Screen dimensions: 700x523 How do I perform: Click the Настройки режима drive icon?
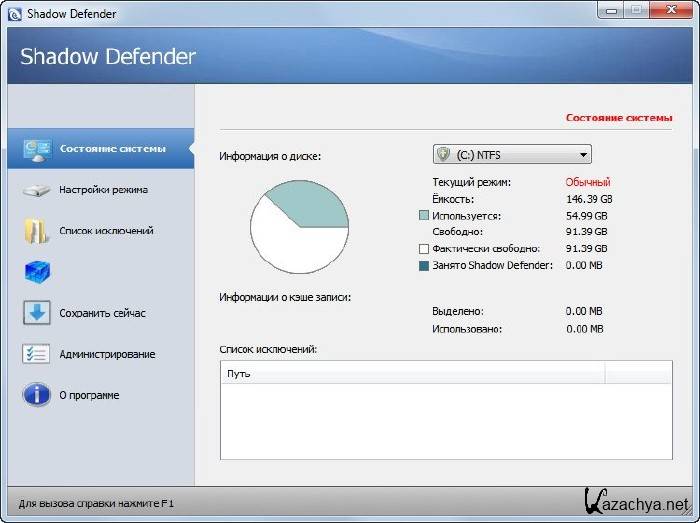click(x=37, y=190)
